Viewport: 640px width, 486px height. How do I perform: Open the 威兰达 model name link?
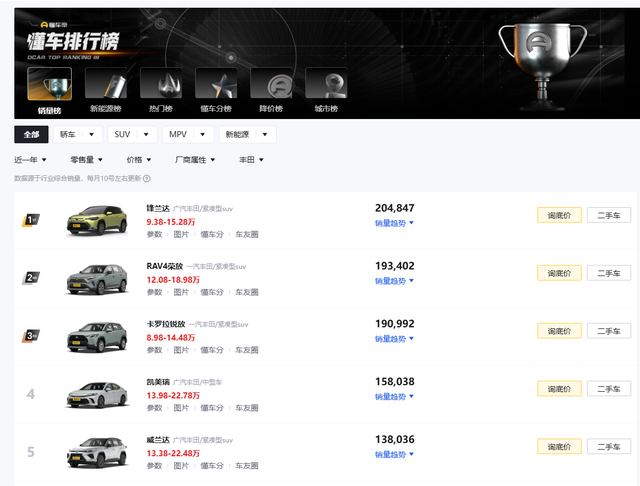pos(158,440)
